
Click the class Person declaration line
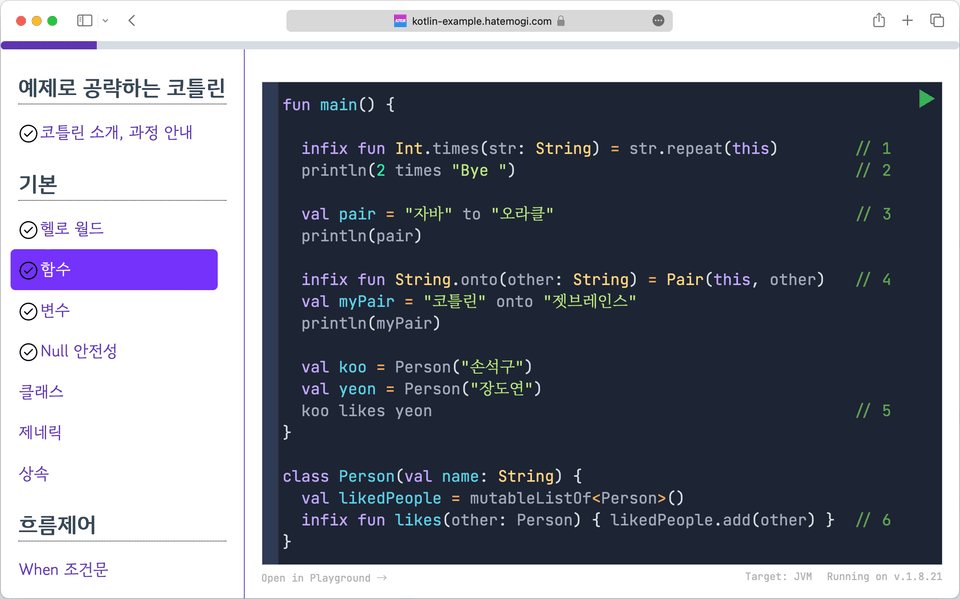coord(432,476)
